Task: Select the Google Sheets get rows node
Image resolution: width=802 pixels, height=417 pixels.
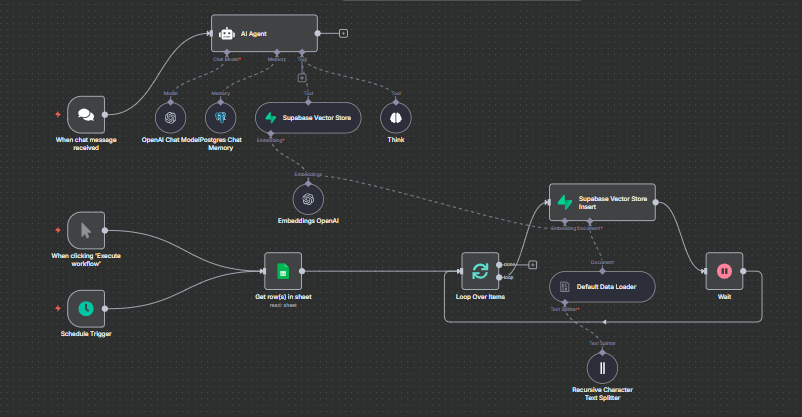Action: pos(283,271)
